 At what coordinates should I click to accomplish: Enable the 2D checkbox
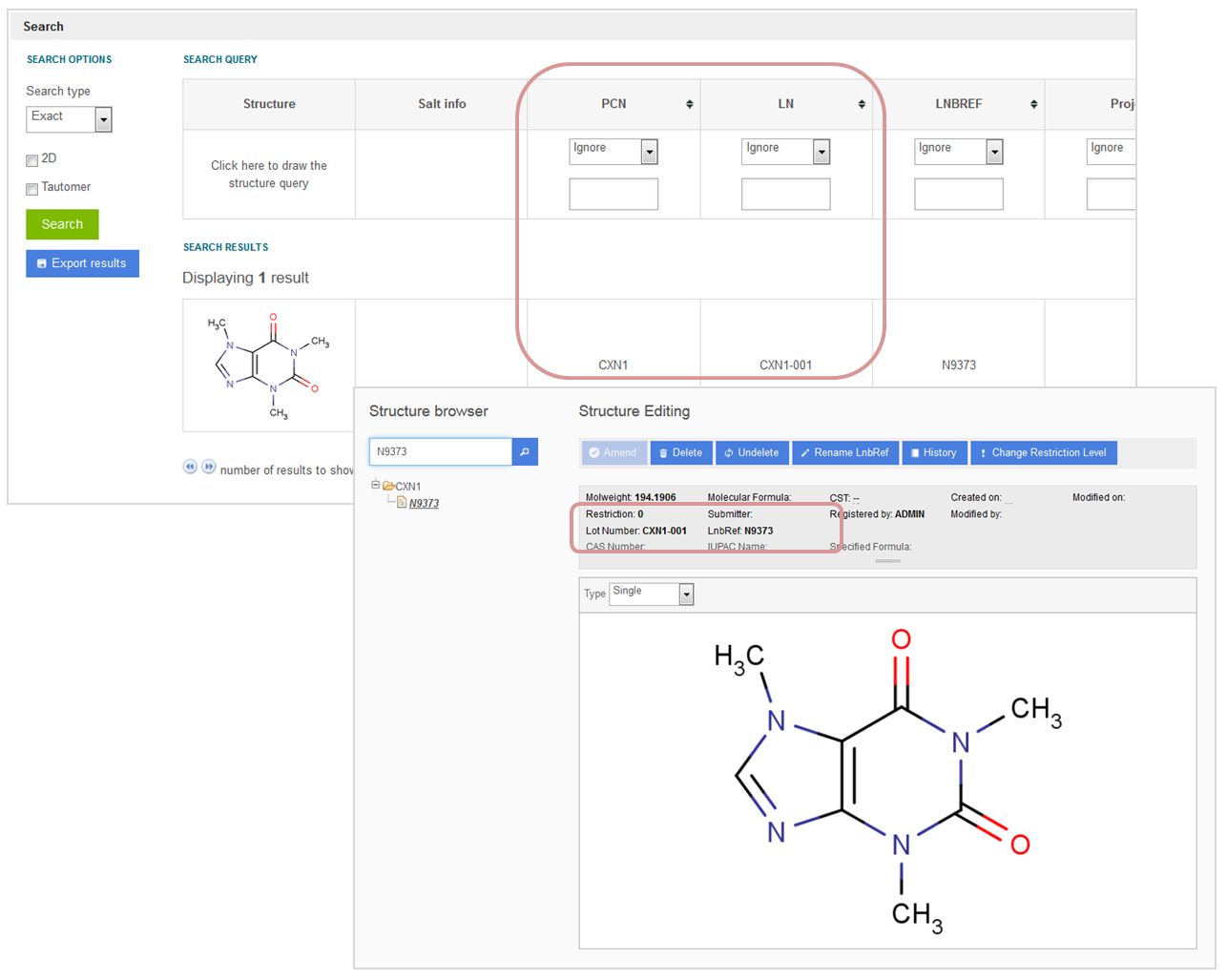pos(32,160)
